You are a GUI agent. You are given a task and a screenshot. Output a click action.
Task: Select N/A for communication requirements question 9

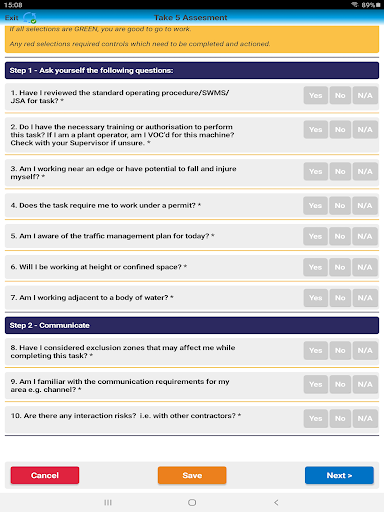pos(365,384)
